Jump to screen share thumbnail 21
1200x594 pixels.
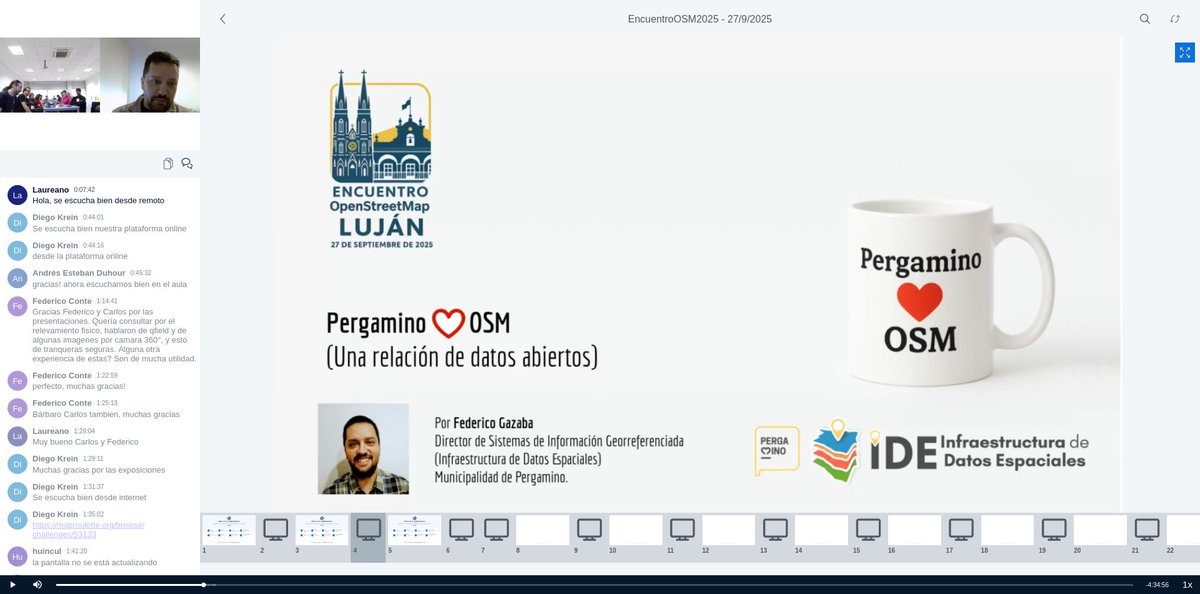(1147, 530)
